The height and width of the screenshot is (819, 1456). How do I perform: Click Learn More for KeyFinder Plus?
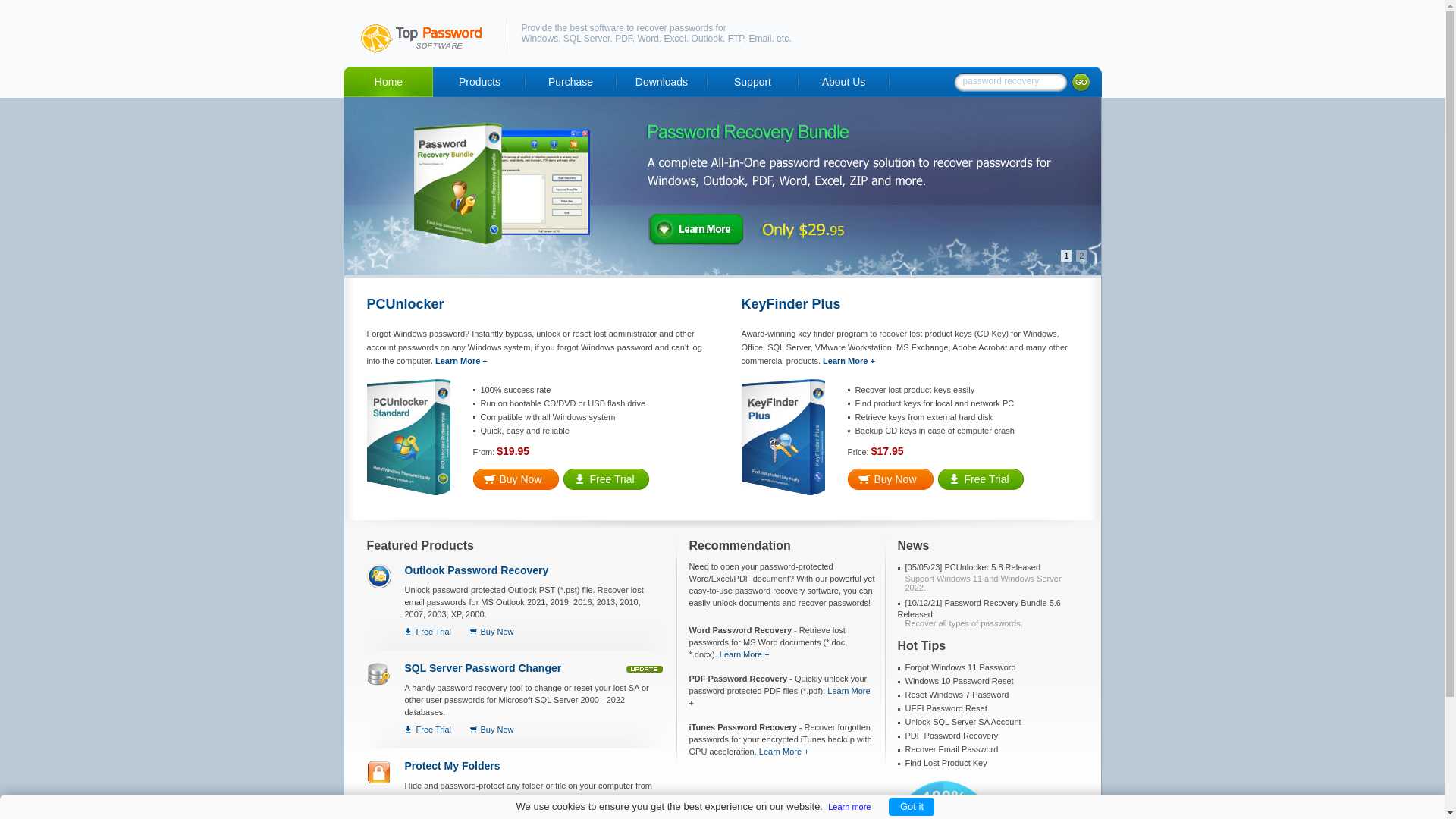click(848, 361)
